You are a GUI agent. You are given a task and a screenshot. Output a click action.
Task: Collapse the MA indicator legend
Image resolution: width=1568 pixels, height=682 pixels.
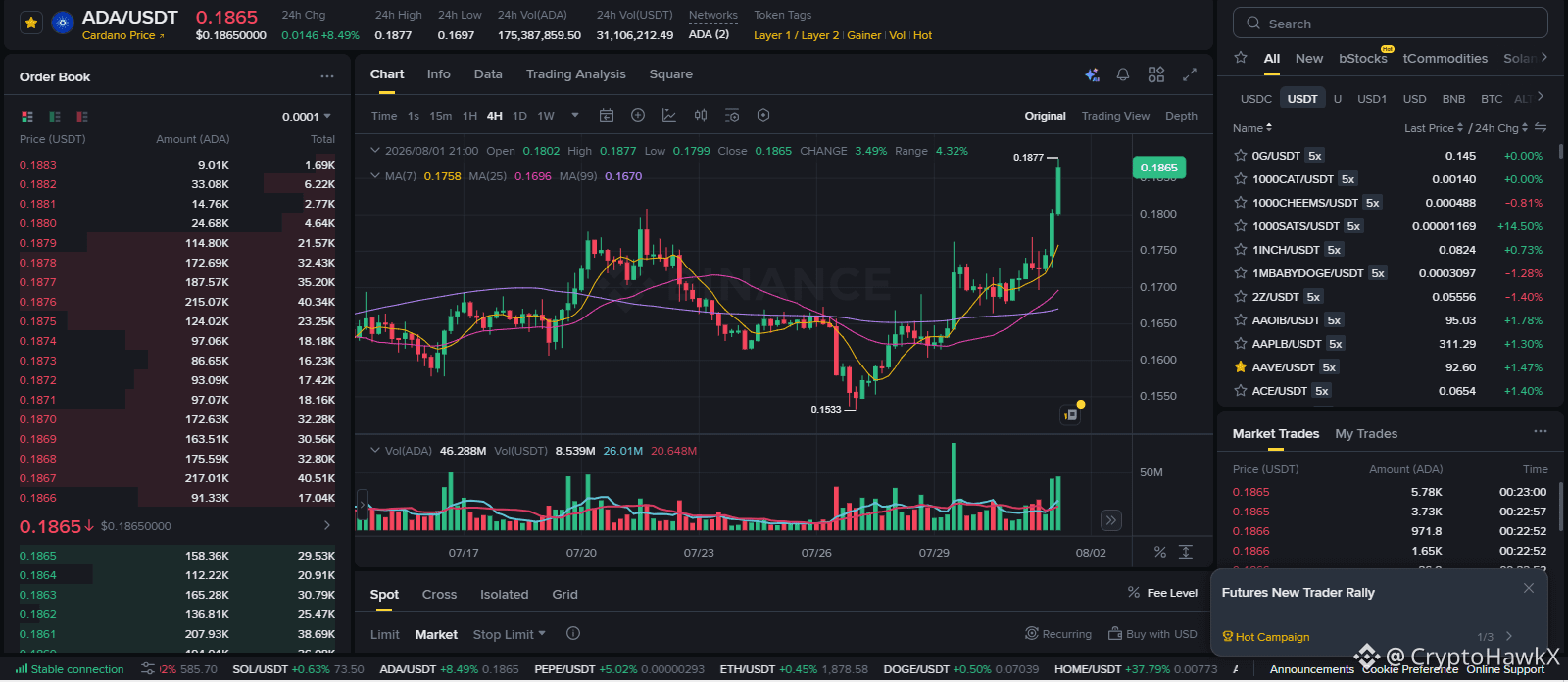click(374, 176)
